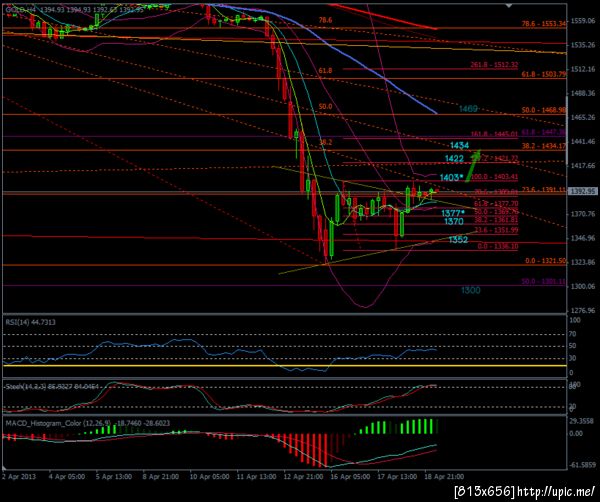The image size is (600, 502).
Task: Click the '4 Apr 05:00' time axis label
Action: pos(67,476)
